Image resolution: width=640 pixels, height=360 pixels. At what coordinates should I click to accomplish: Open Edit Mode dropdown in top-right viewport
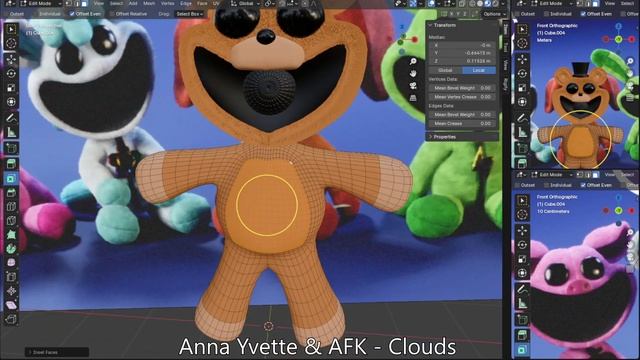point(552,4)
